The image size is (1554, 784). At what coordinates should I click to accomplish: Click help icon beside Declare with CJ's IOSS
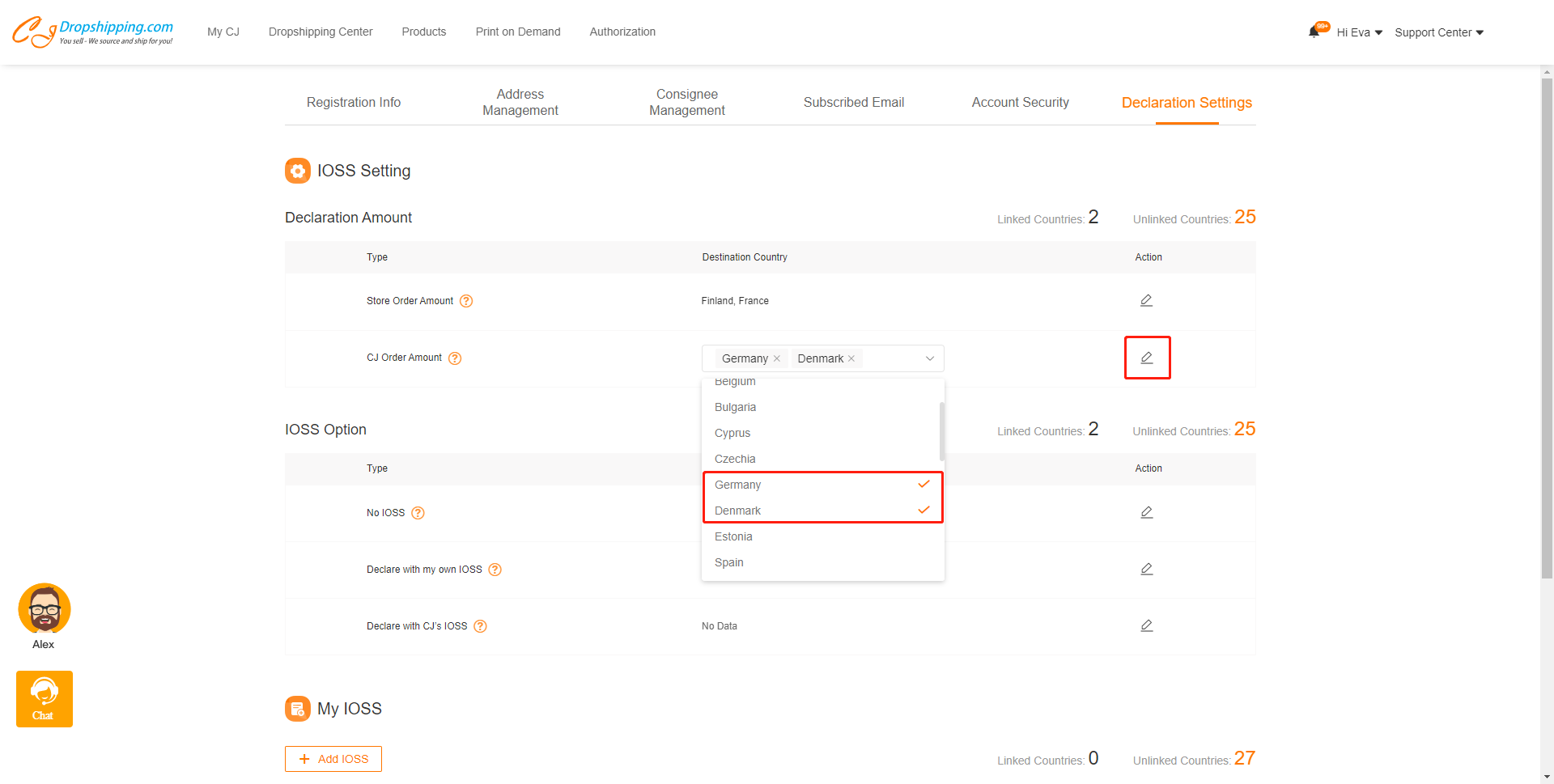480,626
